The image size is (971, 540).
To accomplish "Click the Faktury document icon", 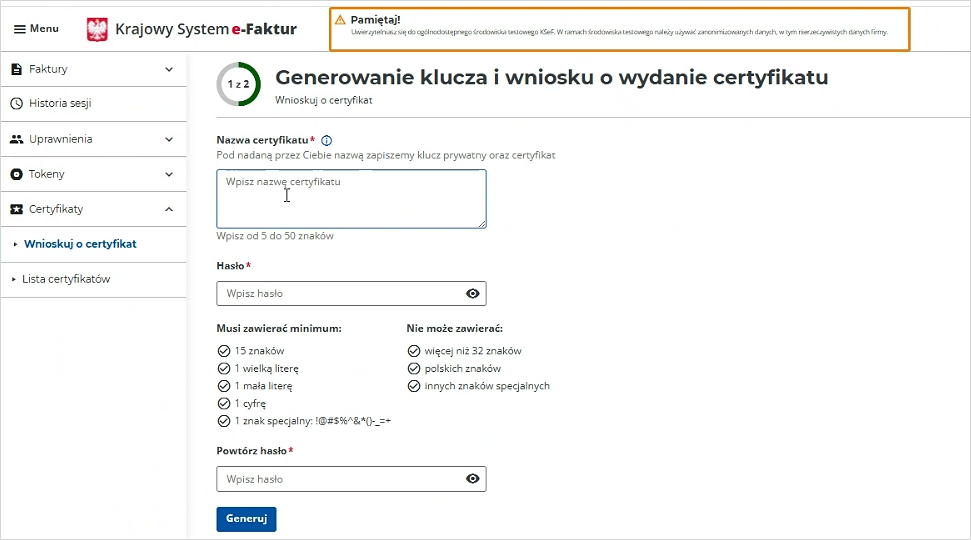I will 16,69.
